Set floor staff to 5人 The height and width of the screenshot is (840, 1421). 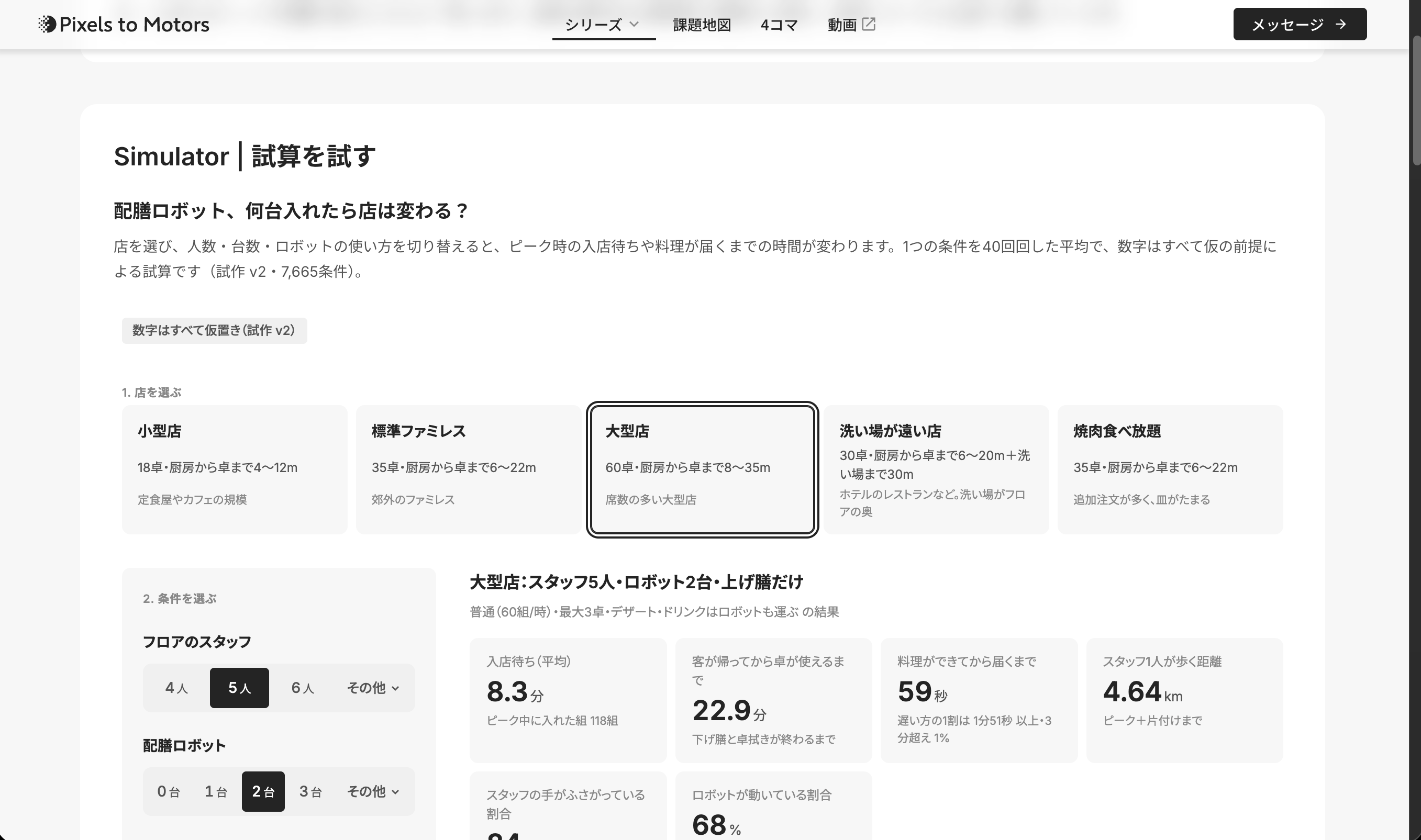[x=239, y=688]
